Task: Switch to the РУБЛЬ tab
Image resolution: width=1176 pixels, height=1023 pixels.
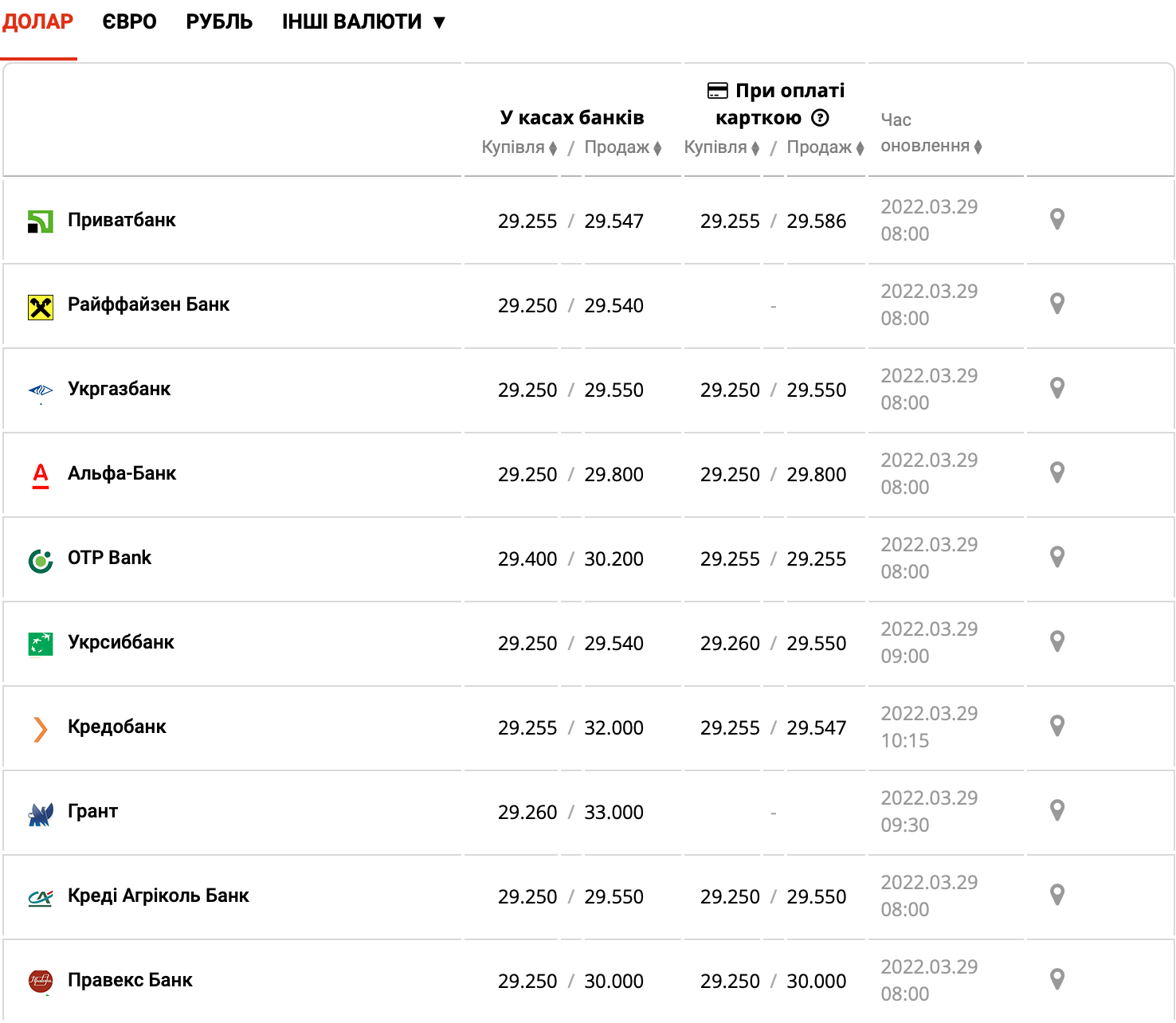Action: tap(219, 22)
